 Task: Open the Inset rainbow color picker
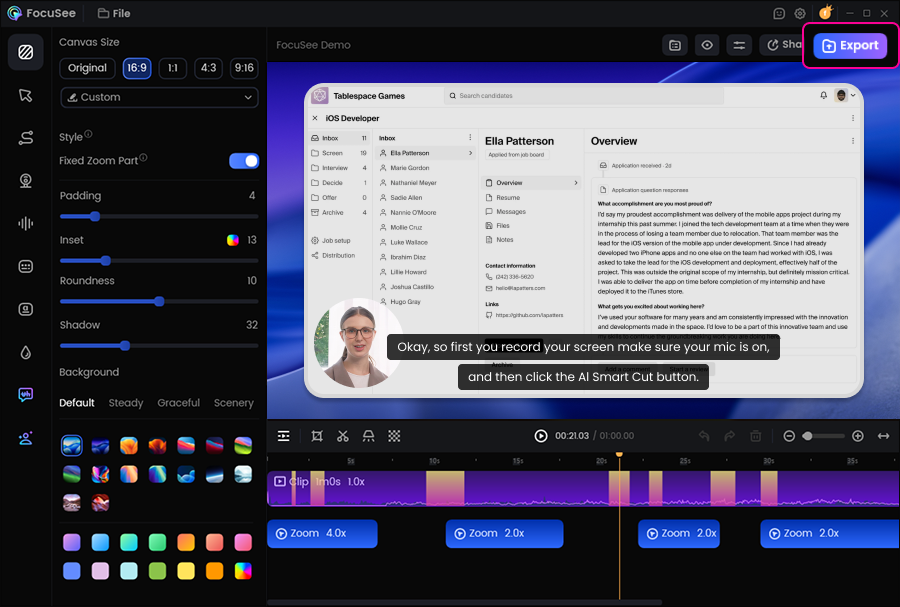pos(233,240)
